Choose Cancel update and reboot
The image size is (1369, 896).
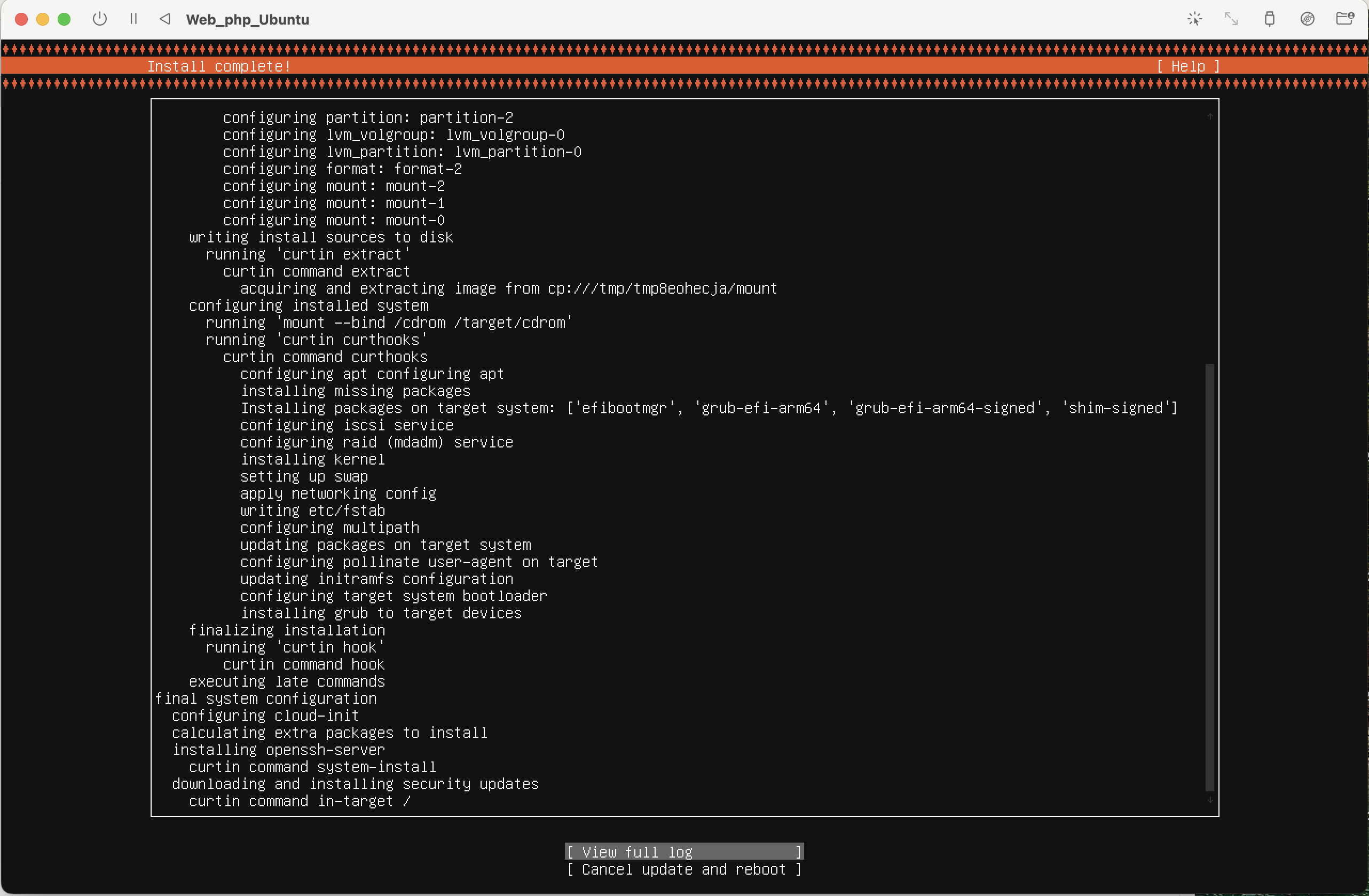(x=684, y=869)
